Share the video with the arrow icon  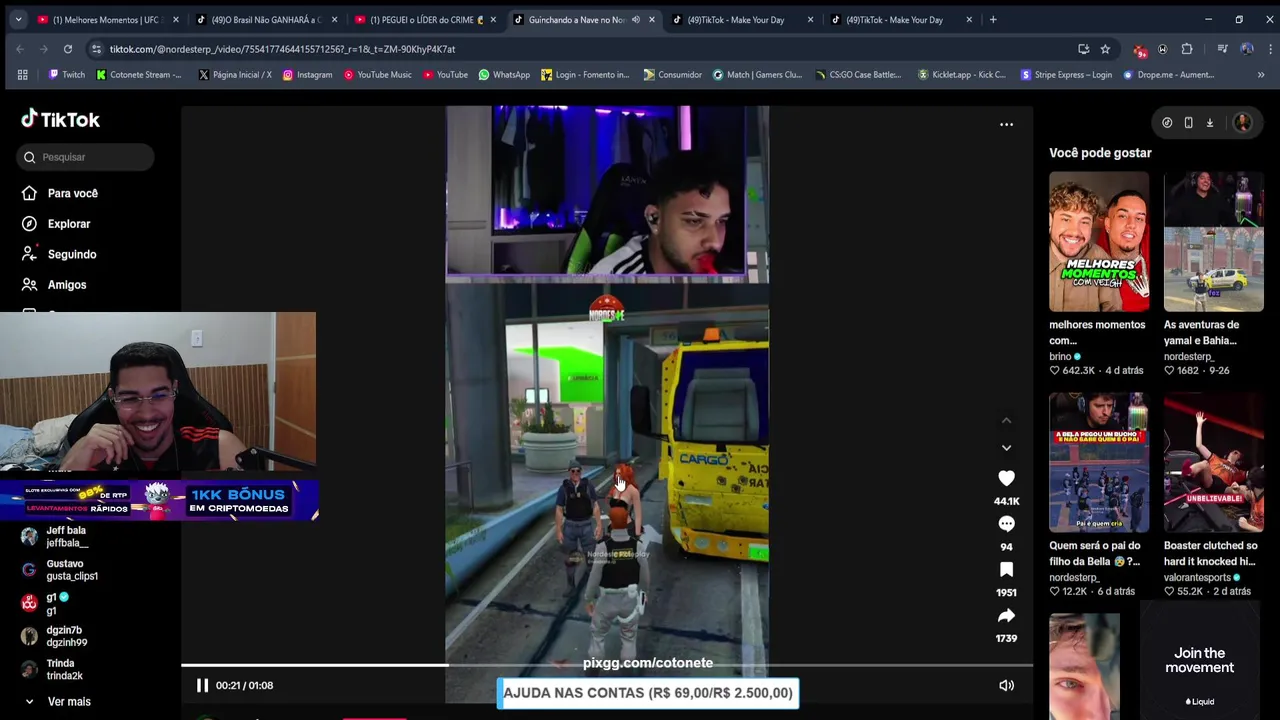(x=1006, y=615)
